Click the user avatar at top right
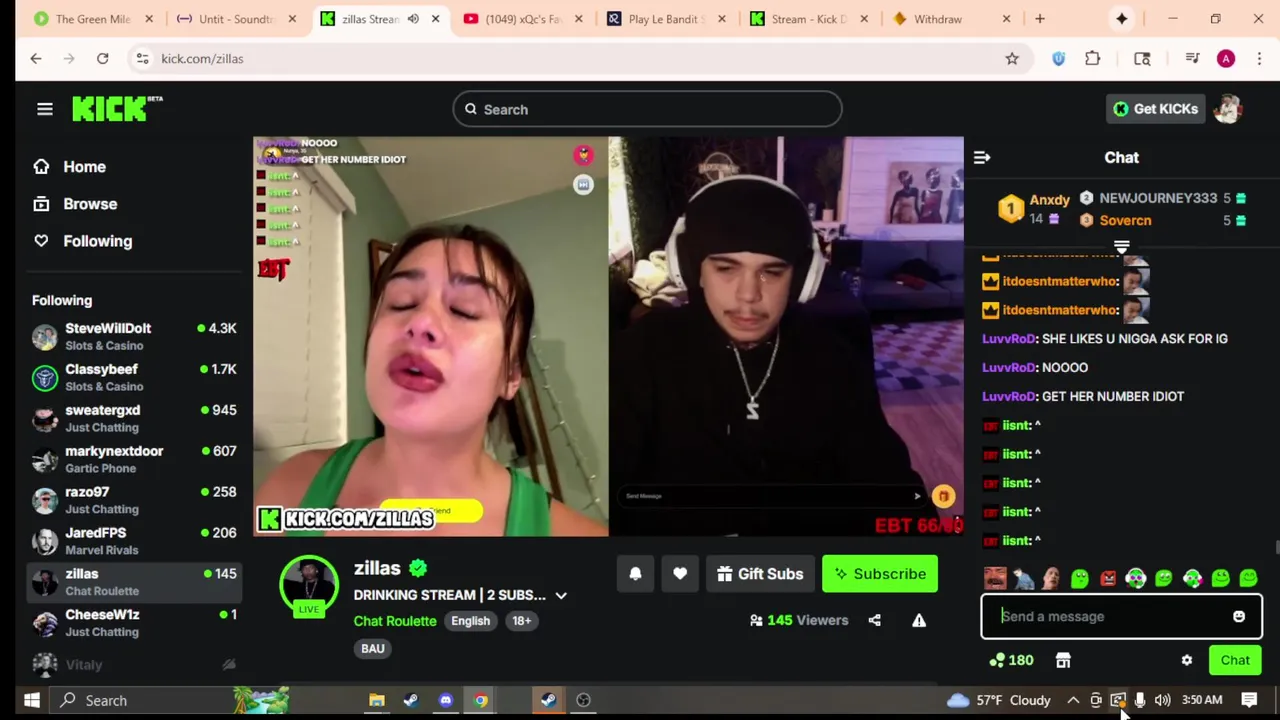 [1228, 109]
